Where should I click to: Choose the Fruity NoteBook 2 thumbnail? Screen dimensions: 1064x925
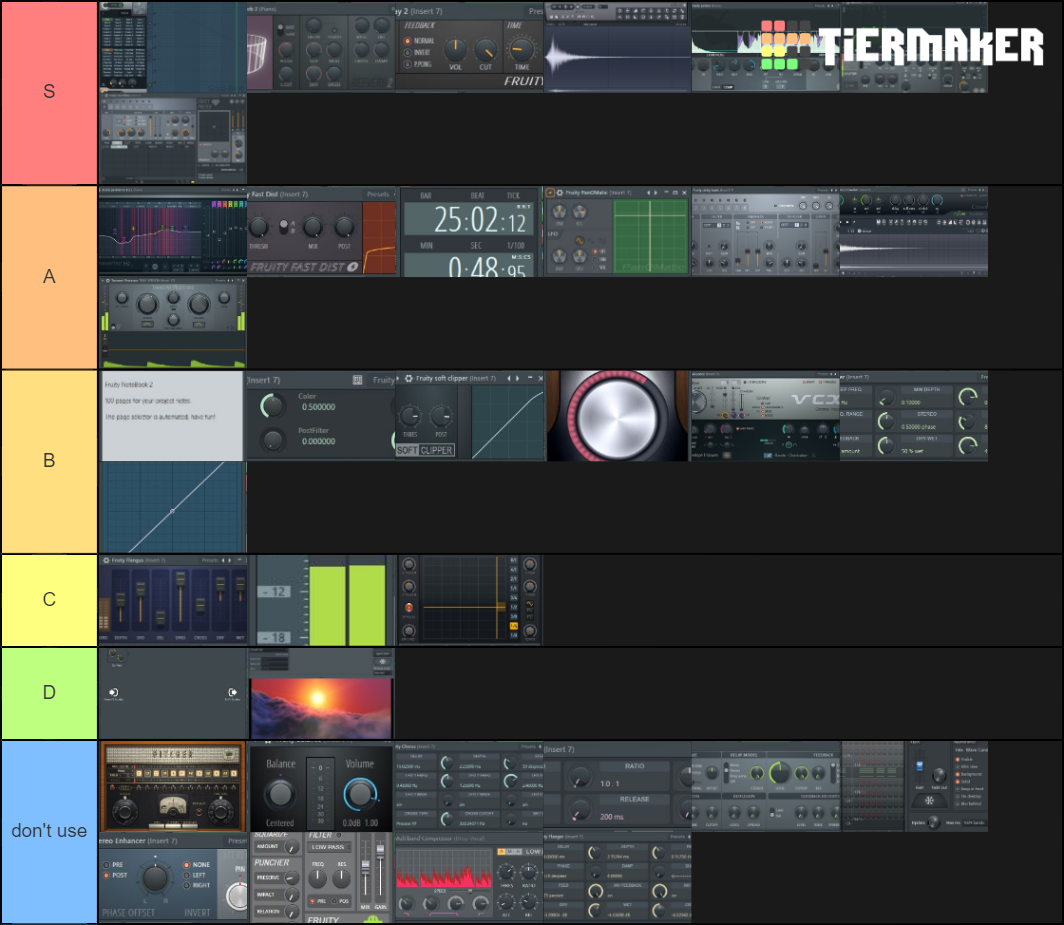(x=172, y=416)
